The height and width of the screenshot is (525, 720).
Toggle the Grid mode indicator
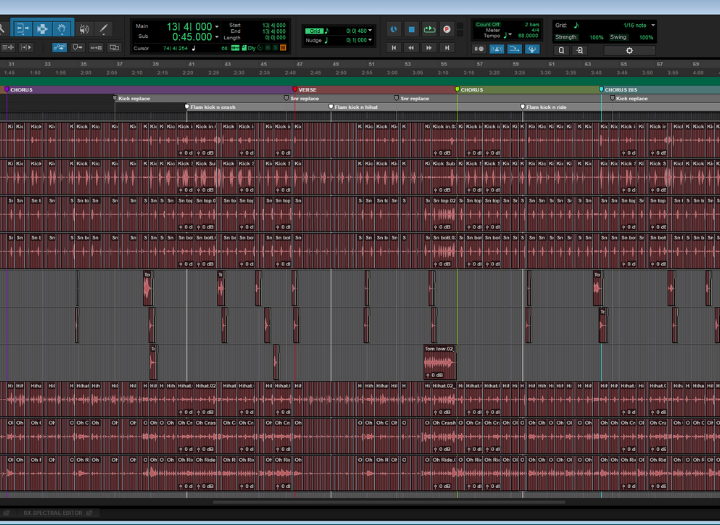[316, 31]
